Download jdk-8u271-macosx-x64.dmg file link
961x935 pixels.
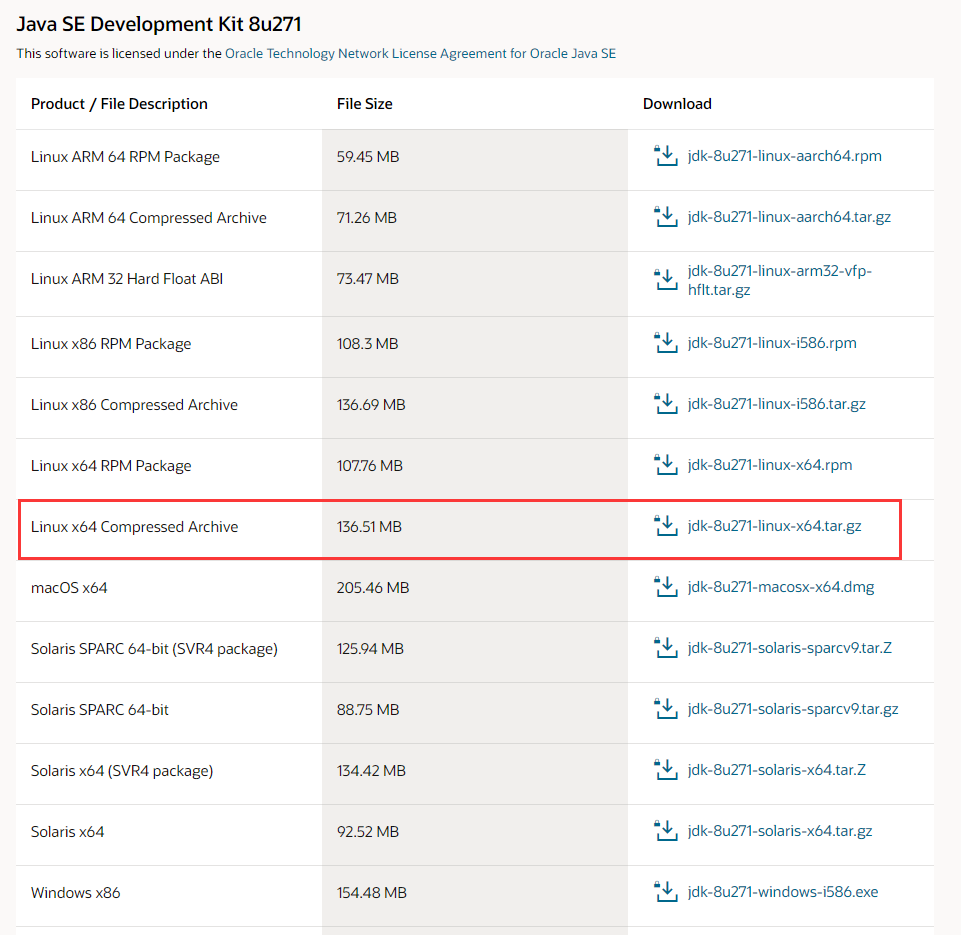[781, 587]
